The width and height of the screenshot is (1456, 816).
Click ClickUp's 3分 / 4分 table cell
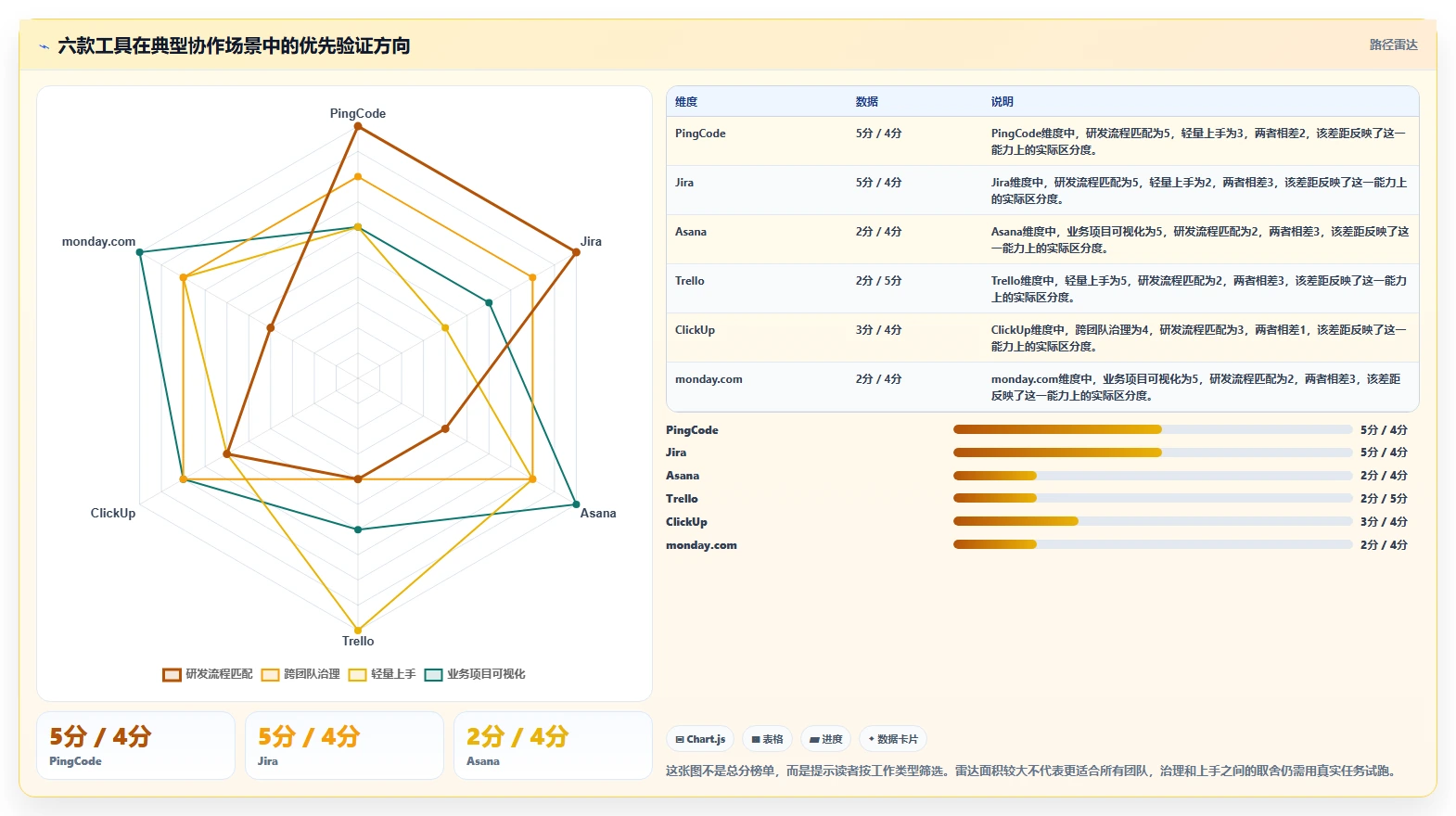click(878, 330)
